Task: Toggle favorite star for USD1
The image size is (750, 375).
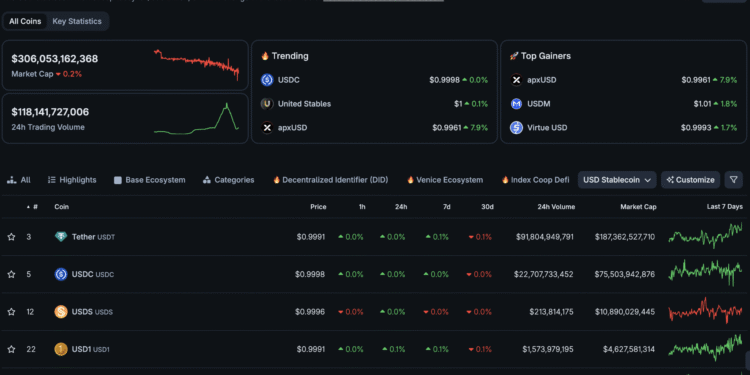Action: click(11, 349)
